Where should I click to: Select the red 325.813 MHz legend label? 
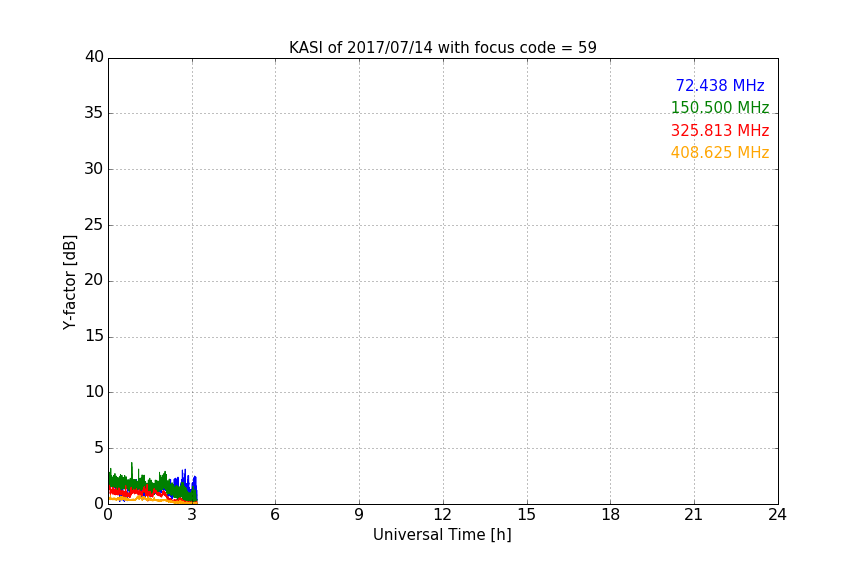click(720, 131)
